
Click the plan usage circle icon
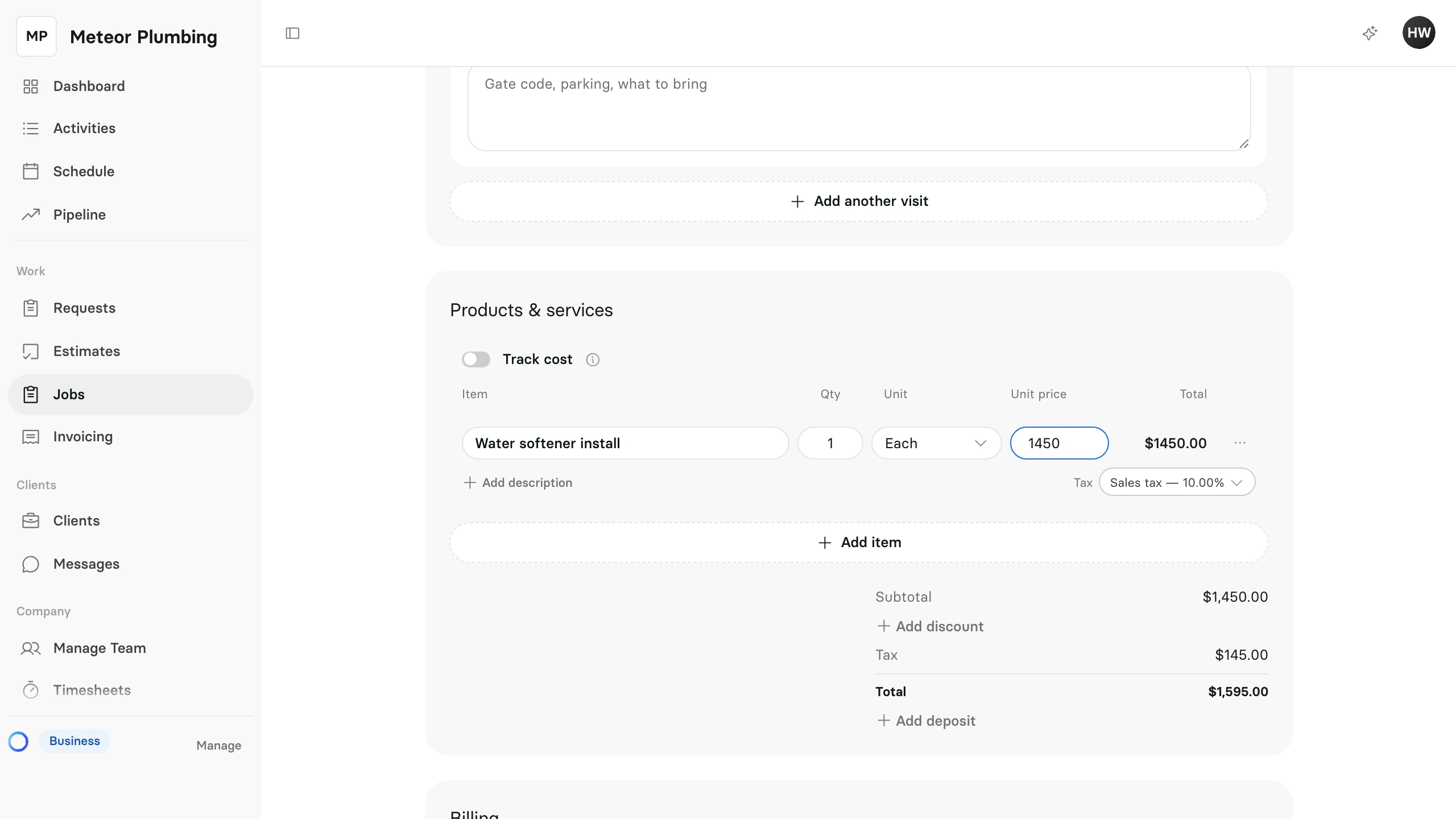(x=18, y=742)
